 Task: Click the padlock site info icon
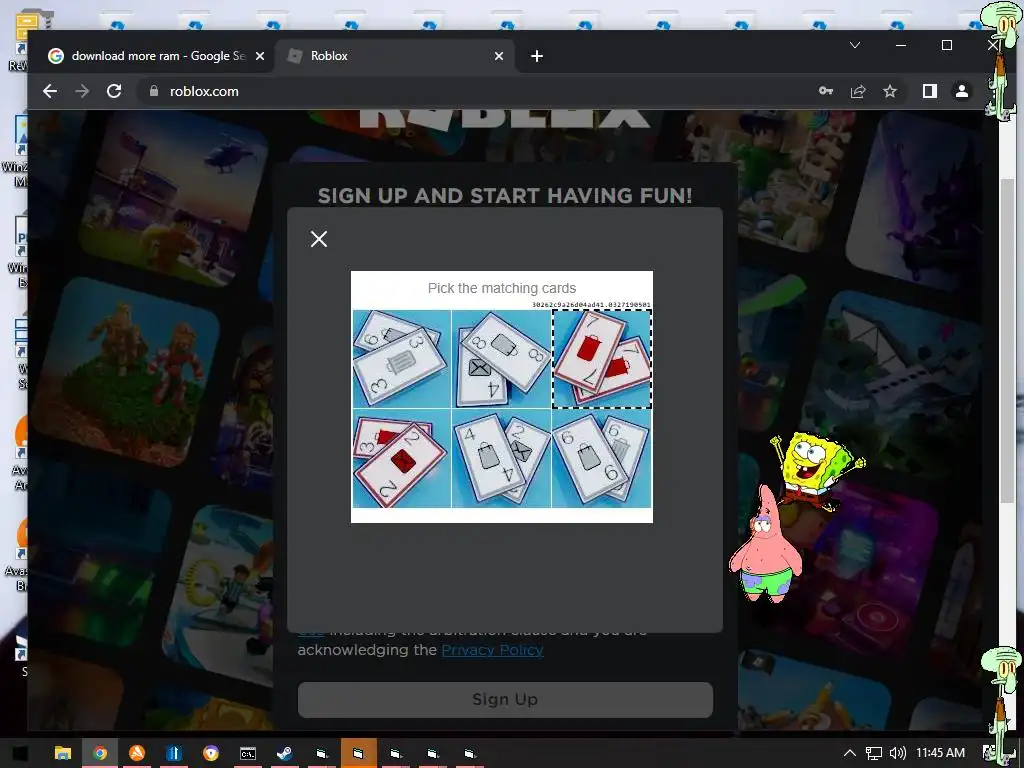point(154,91)
